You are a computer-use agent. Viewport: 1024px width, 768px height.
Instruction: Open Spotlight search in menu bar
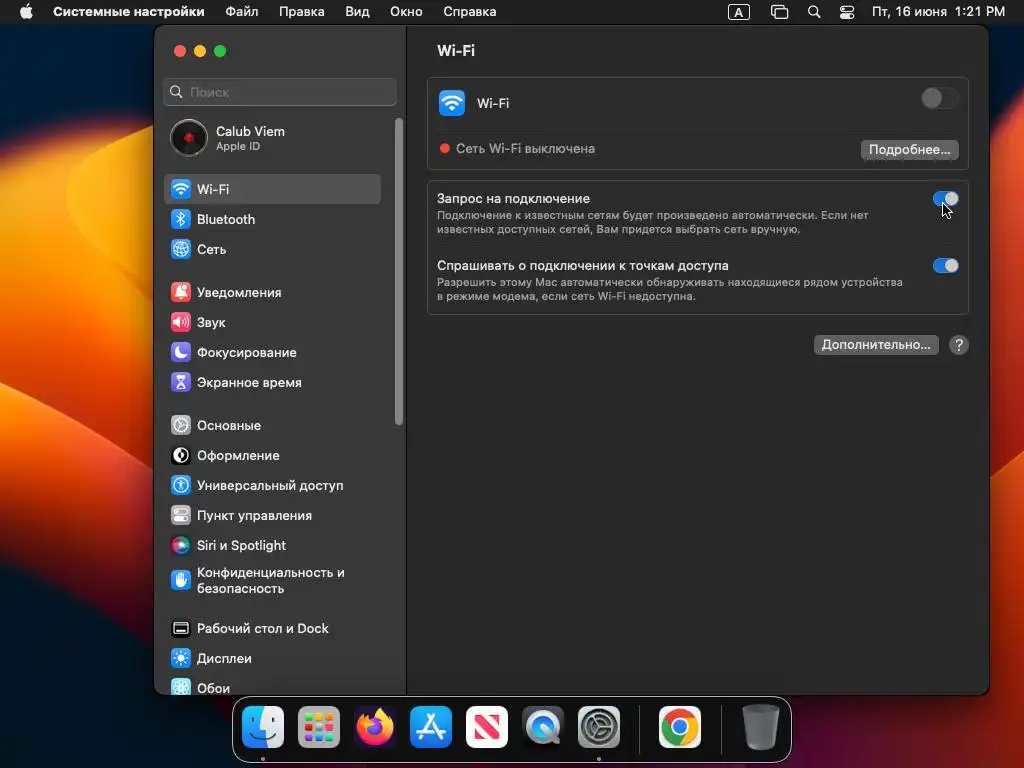pyautogui.click(x=814, y=12)
